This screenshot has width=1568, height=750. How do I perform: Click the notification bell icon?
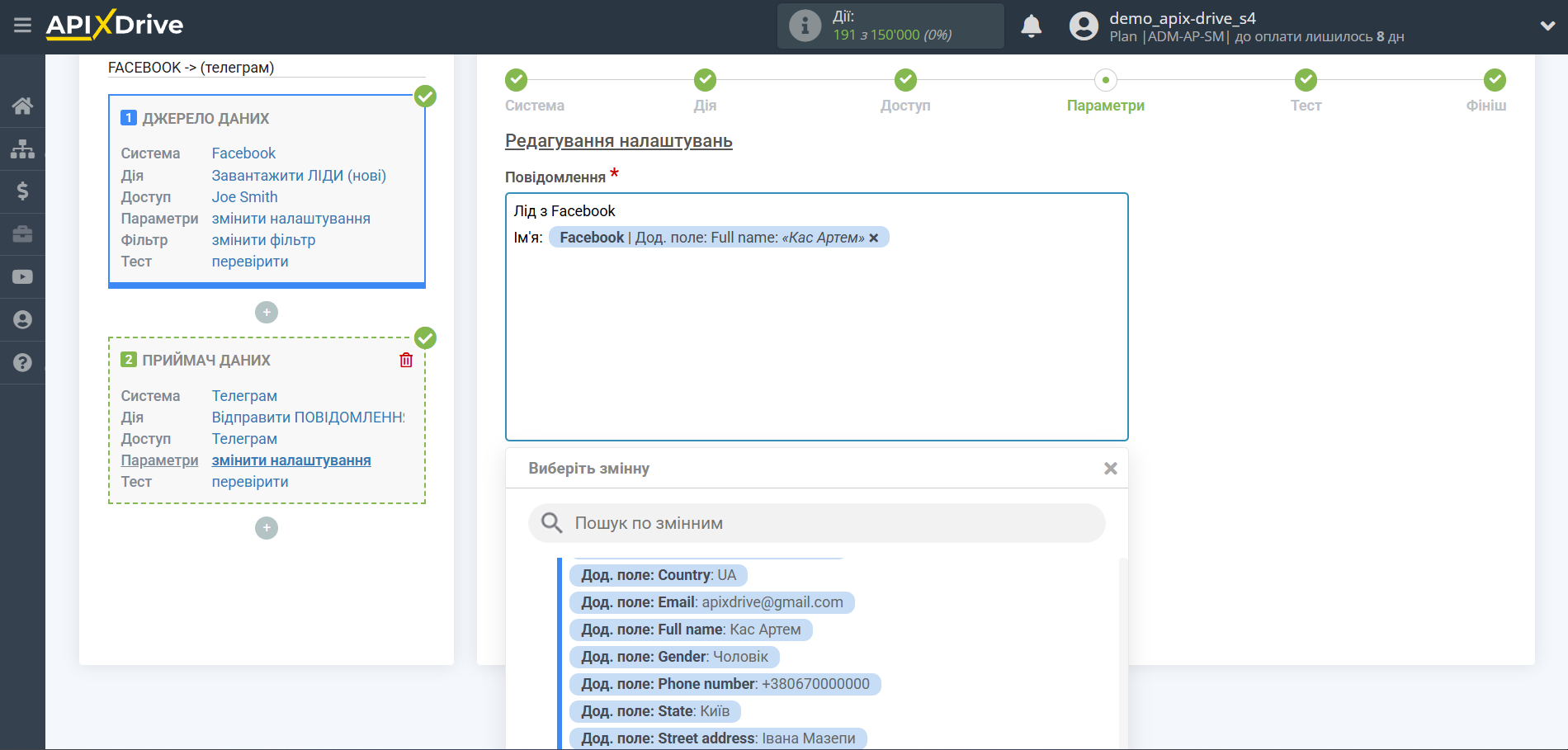coord(1031,26)
